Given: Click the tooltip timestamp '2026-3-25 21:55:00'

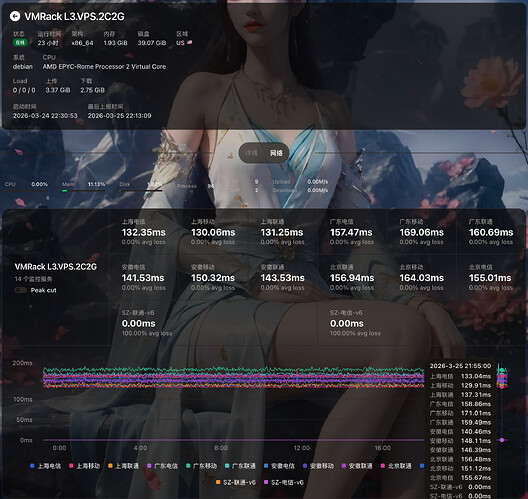Looking at the screenshot, I should pos(460,366).
